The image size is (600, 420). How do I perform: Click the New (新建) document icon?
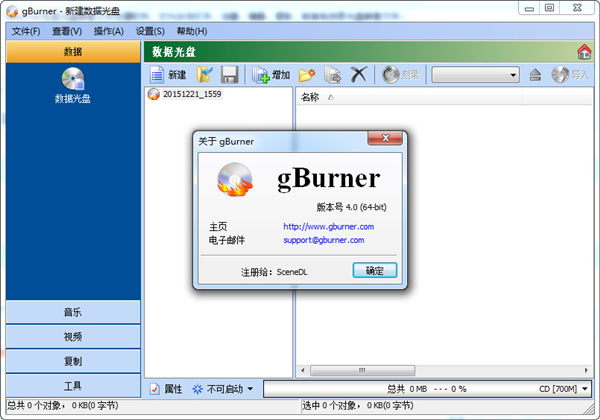coord(157,75)
